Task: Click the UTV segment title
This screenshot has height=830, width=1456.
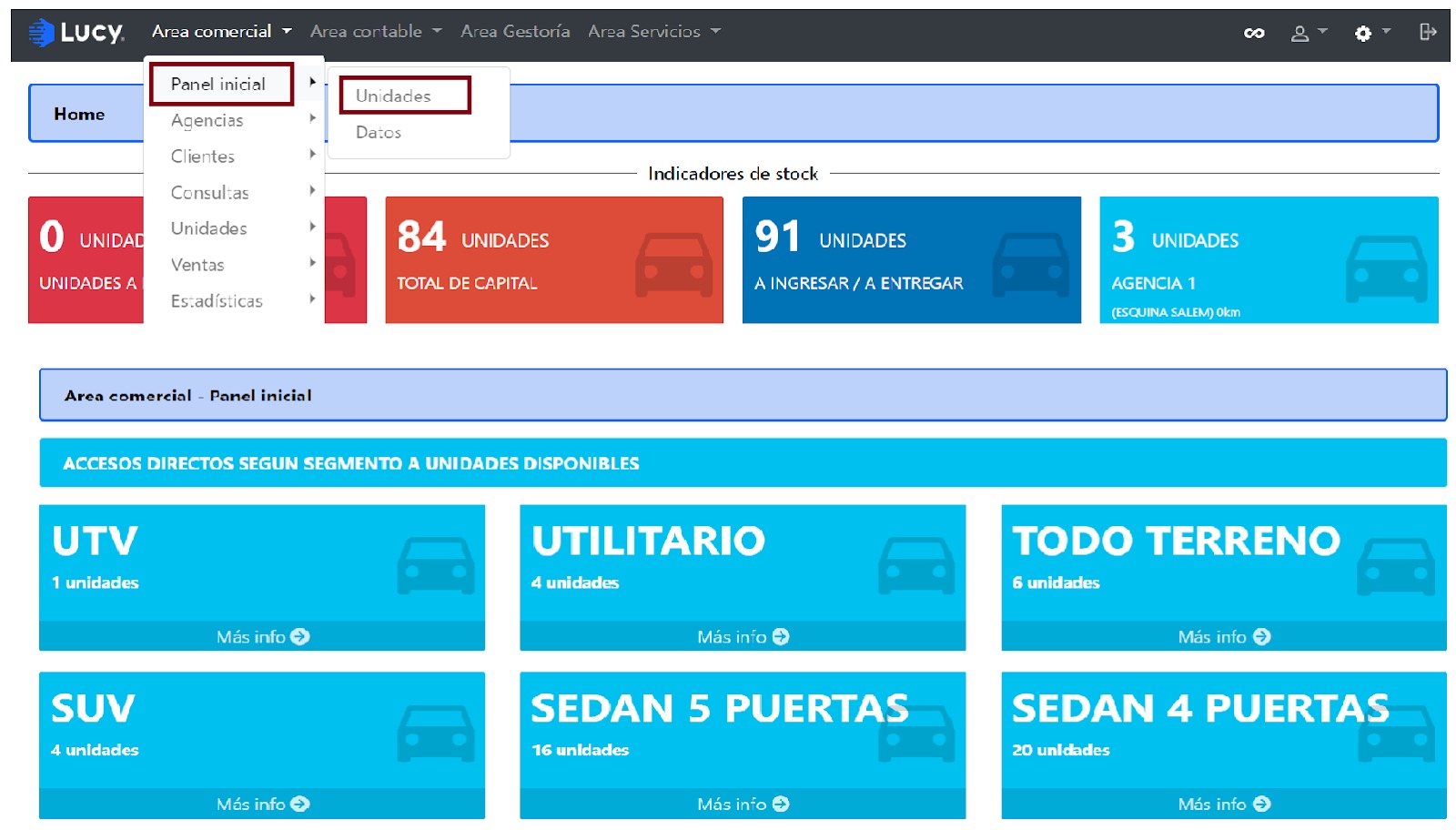Action: [x=95, y=542]
